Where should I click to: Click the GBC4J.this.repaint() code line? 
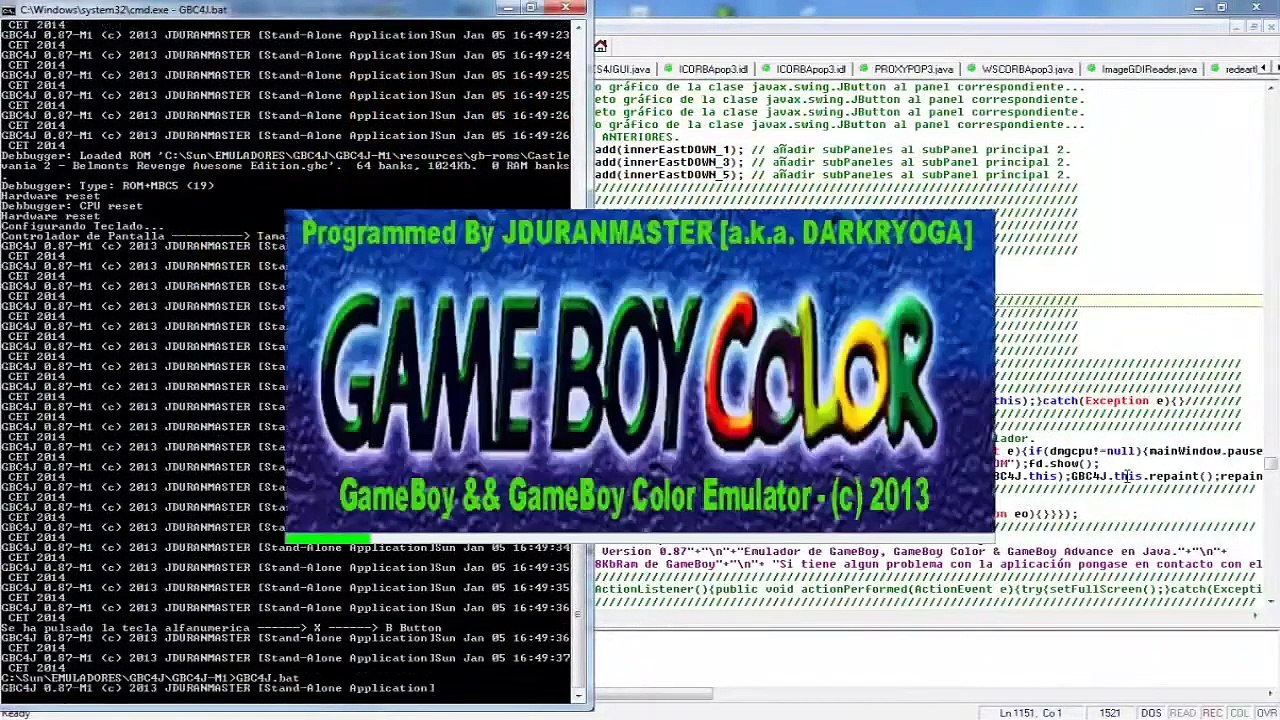pyautogui.click(x=1128, y=476)
